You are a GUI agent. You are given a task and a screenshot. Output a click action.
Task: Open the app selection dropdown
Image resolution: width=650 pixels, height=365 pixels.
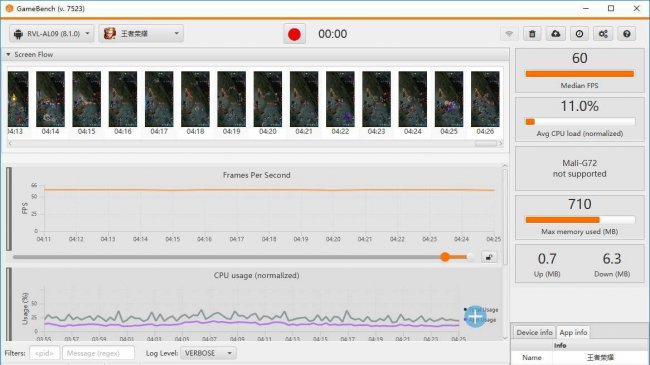coord(141,34)
